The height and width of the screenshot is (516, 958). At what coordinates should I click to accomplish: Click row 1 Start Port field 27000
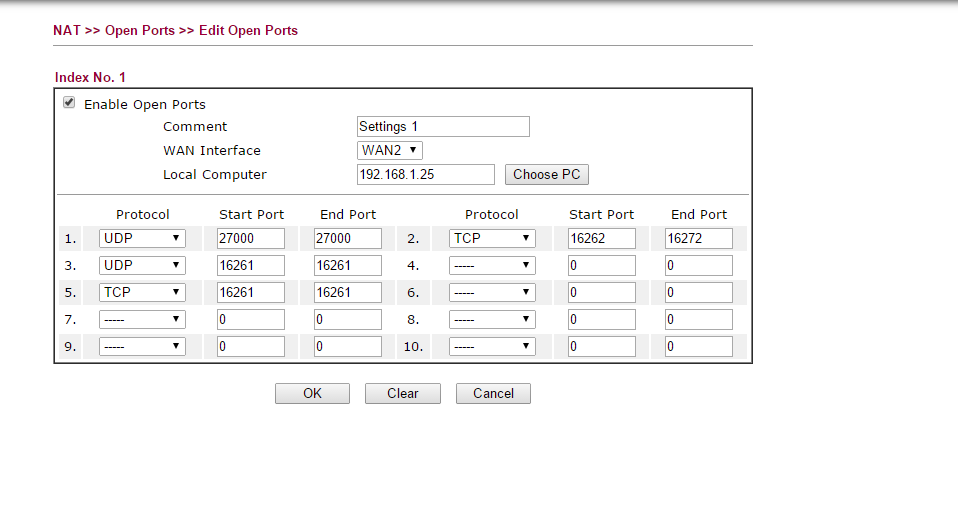pos(250,239)
